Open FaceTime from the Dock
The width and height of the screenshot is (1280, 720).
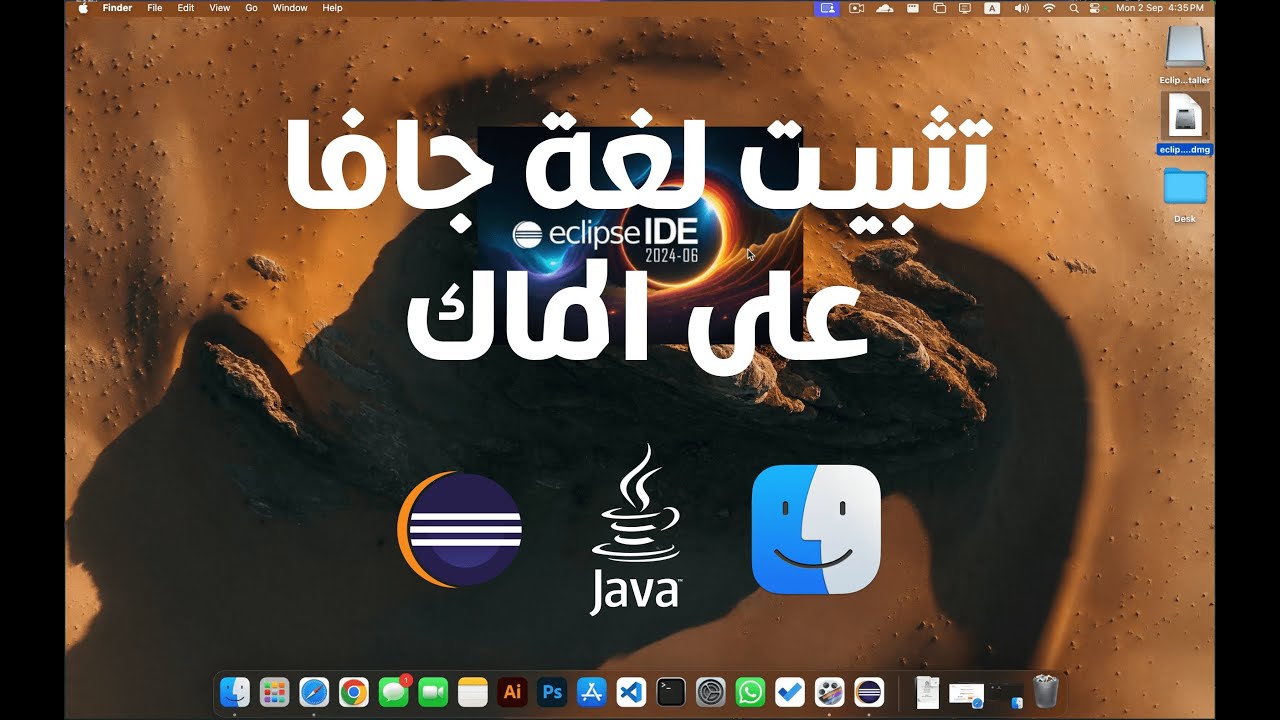click(432, 691)
